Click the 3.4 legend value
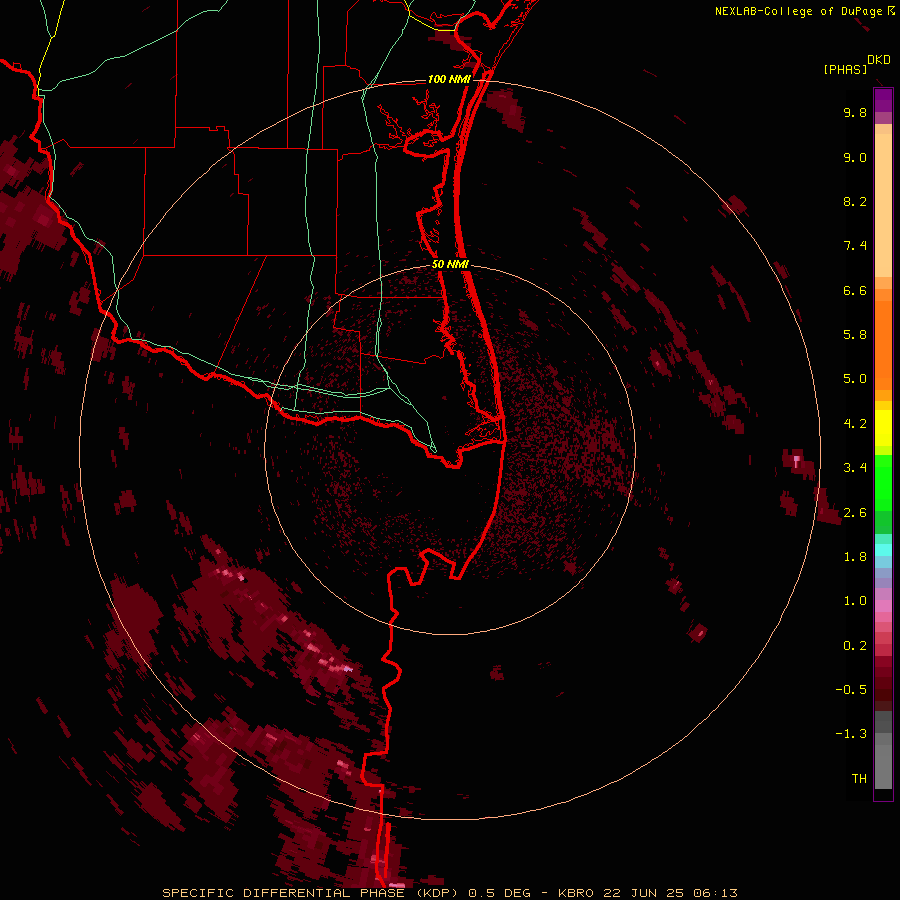 [x=855, y=468]
